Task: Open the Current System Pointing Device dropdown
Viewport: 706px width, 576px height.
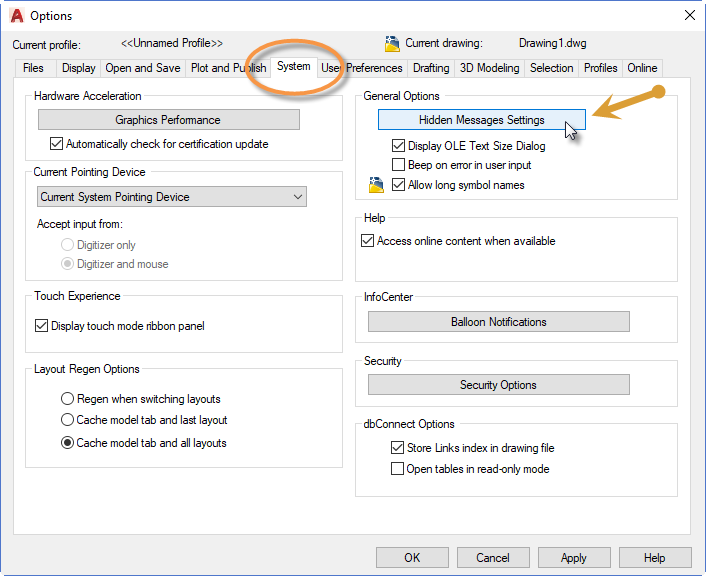Action: click(x=172, y=197)
